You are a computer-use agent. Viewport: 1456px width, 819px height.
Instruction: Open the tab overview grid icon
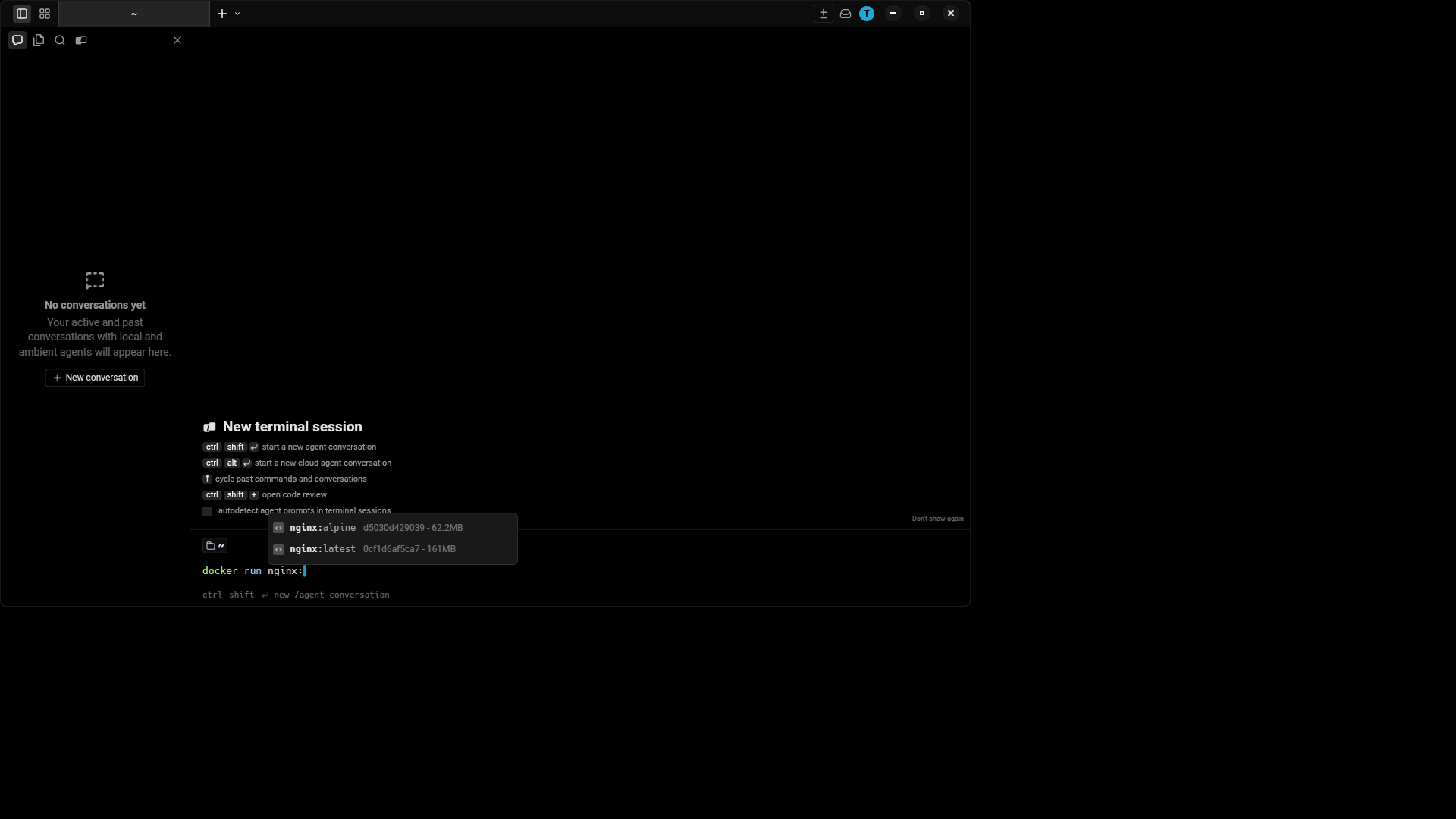coord(45,14)
